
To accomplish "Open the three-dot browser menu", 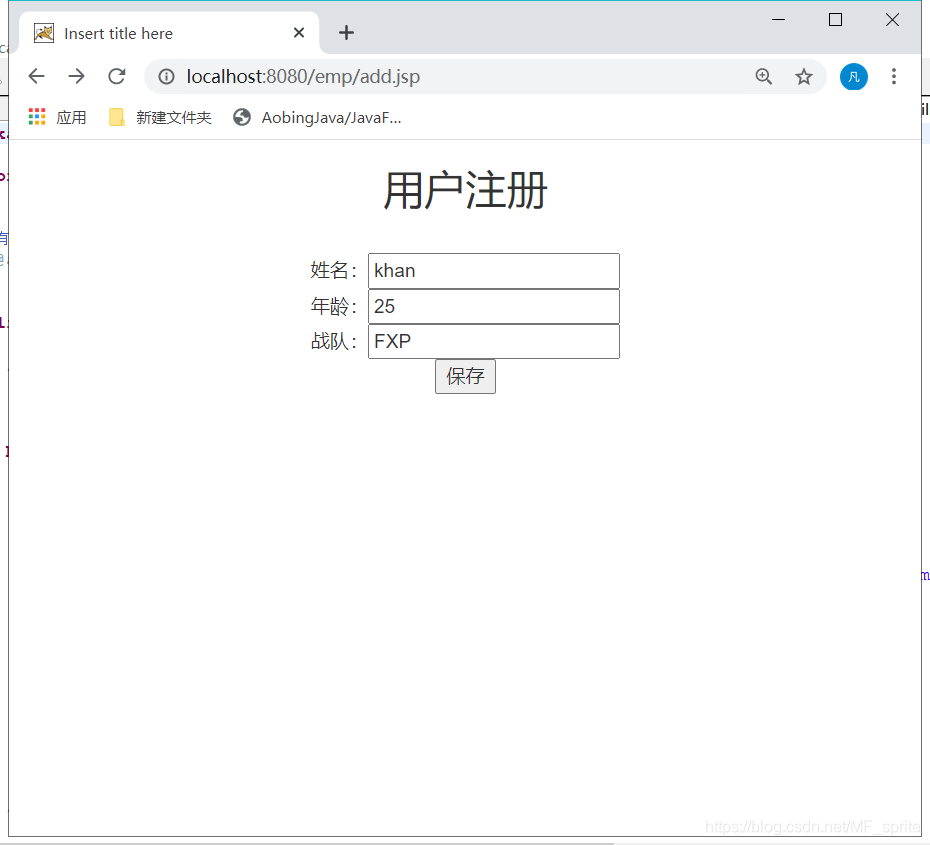I will click(x=893, y=76).
